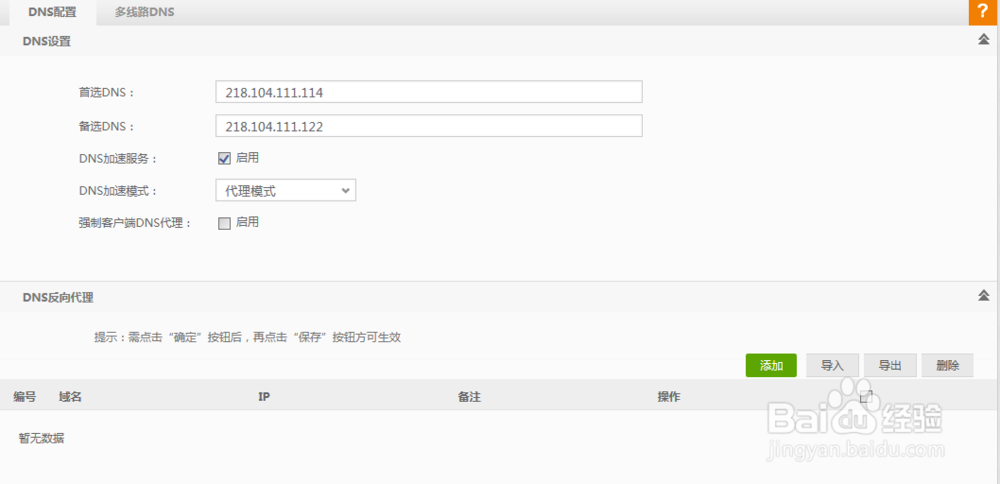This screenshot has width=1000, height=484.
Task: Click the 删除 button
Action: [948, 365]
